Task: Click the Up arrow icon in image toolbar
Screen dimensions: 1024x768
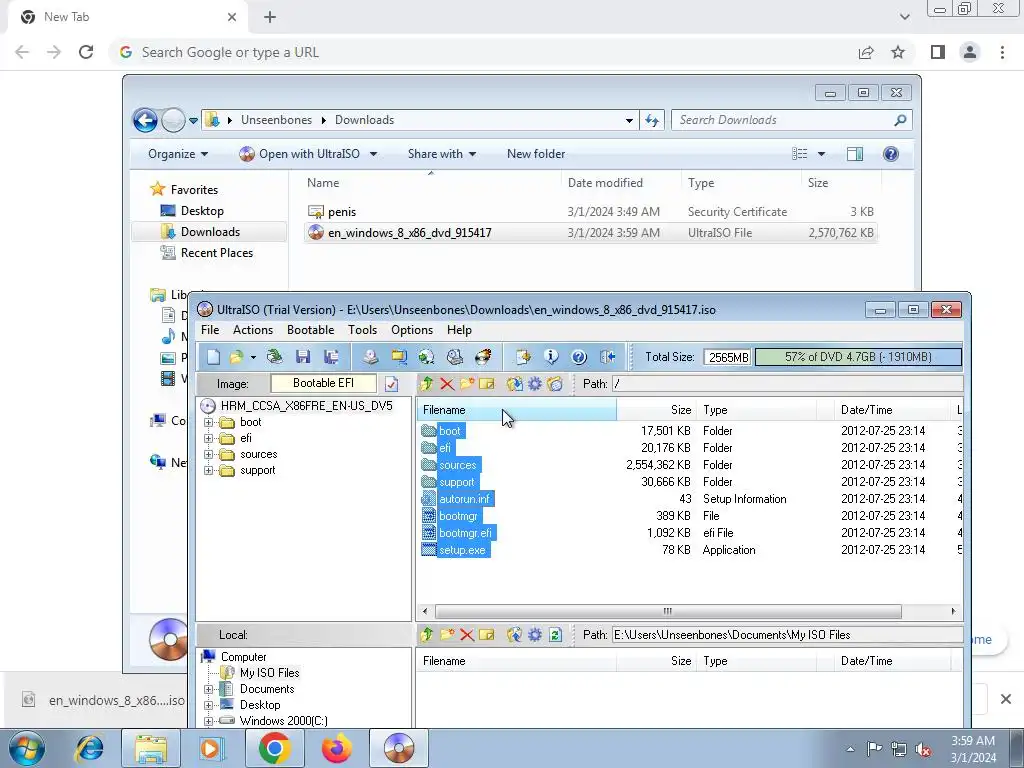Action: [x=427, y=384]
